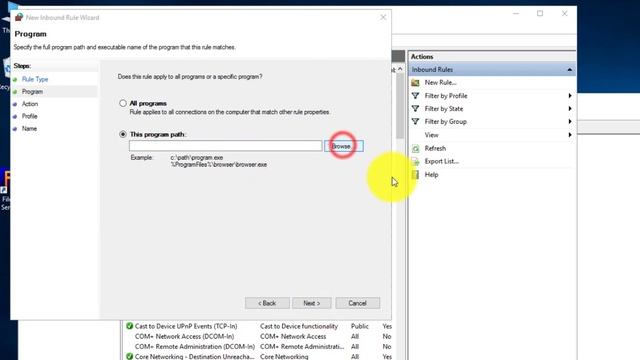640x360 pixels.
Task: Open Filter by Group menu entry
Action: (x=445, y=122)
